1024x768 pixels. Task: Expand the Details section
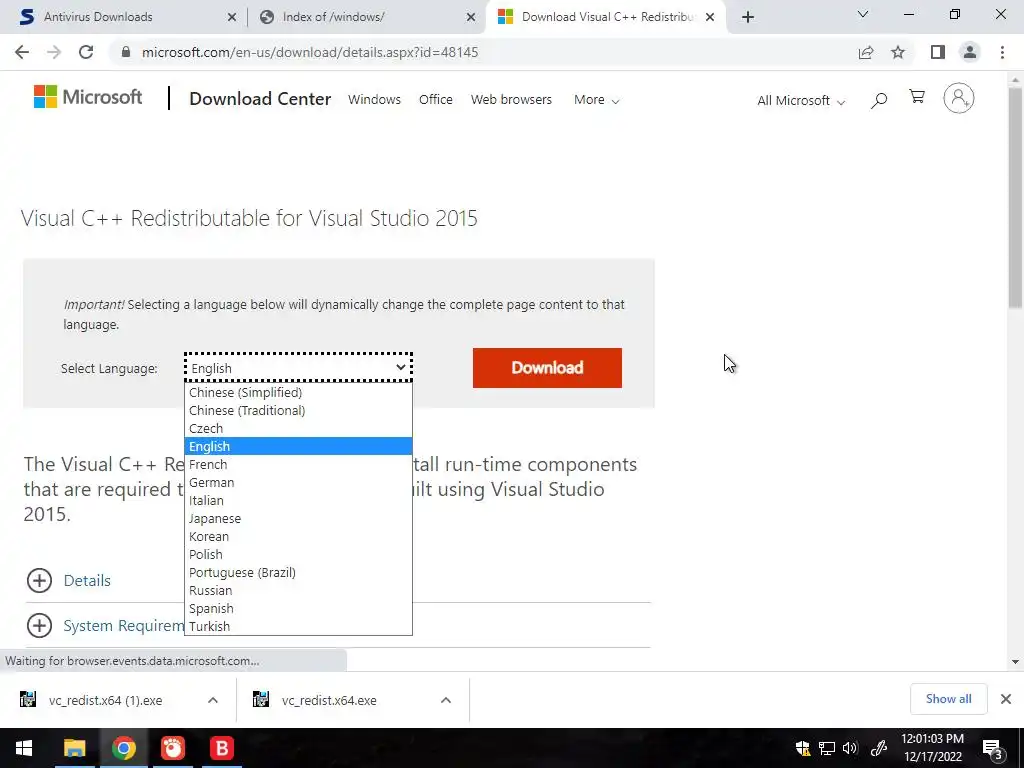(69, 580)
